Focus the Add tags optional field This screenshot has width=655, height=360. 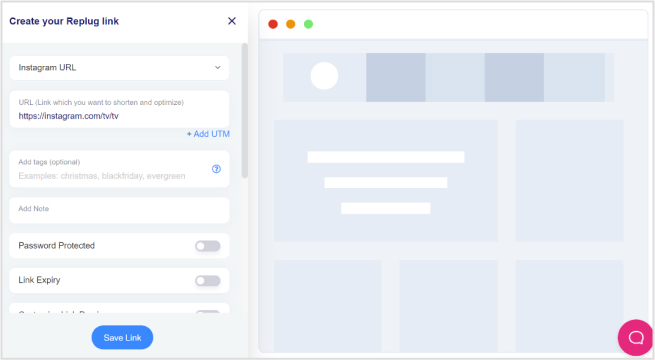tap(119, 169)
